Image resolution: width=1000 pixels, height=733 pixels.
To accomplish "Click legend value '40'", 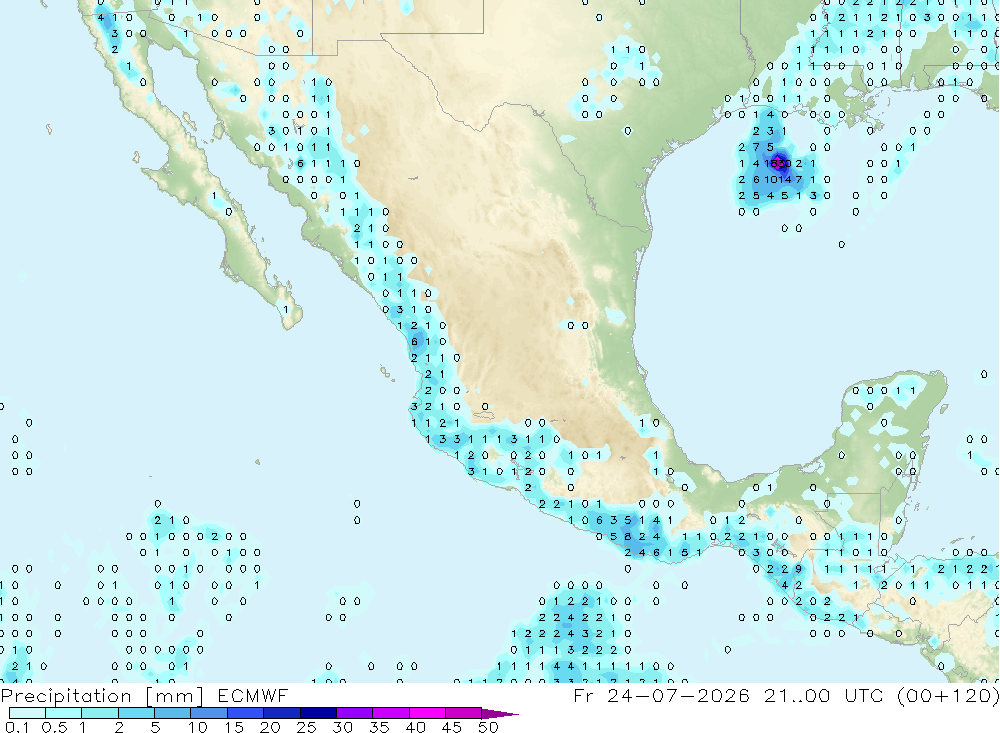I will coord(416,727).
